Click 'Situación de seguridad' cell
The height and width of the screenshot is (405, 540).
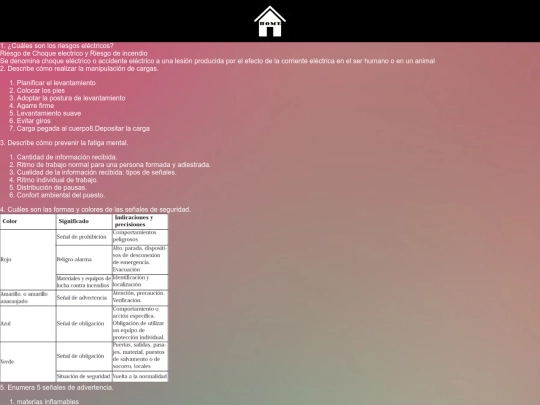tap(84, 376)
